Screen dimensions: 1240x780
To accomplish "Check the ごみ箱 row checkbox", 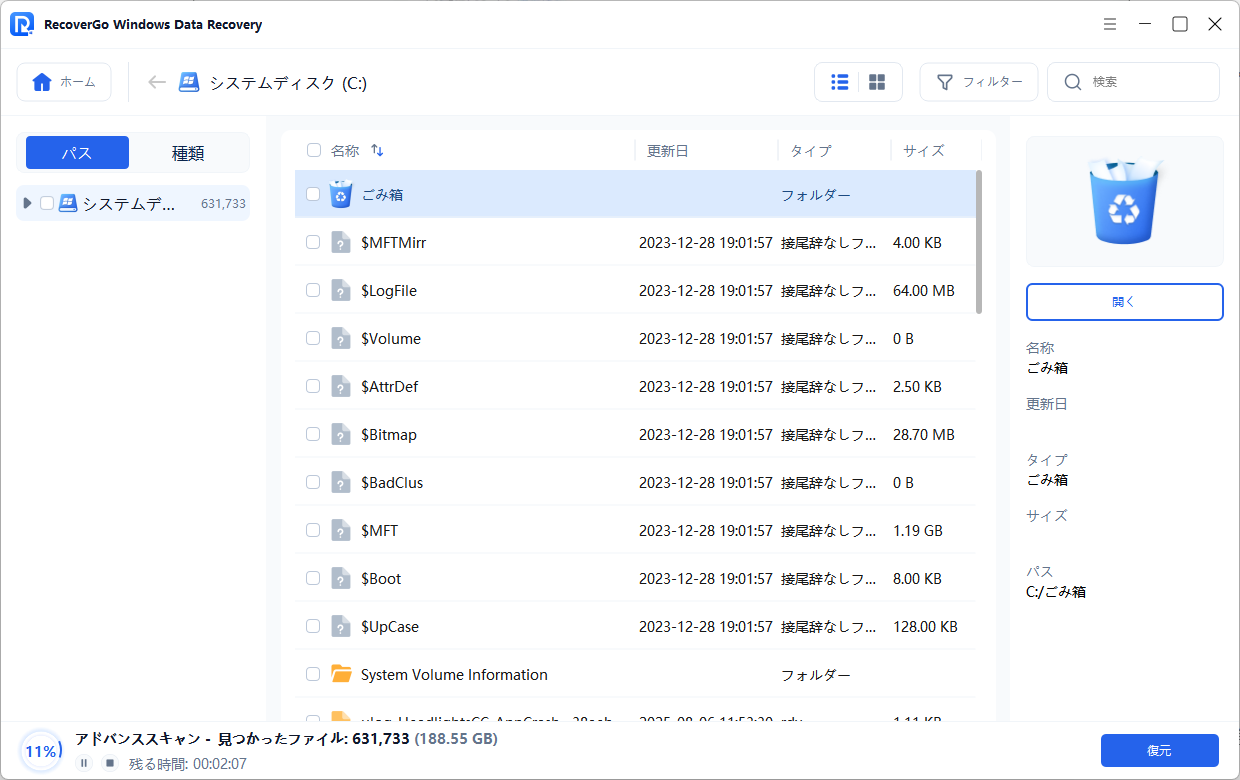I will tap(313, 194).
